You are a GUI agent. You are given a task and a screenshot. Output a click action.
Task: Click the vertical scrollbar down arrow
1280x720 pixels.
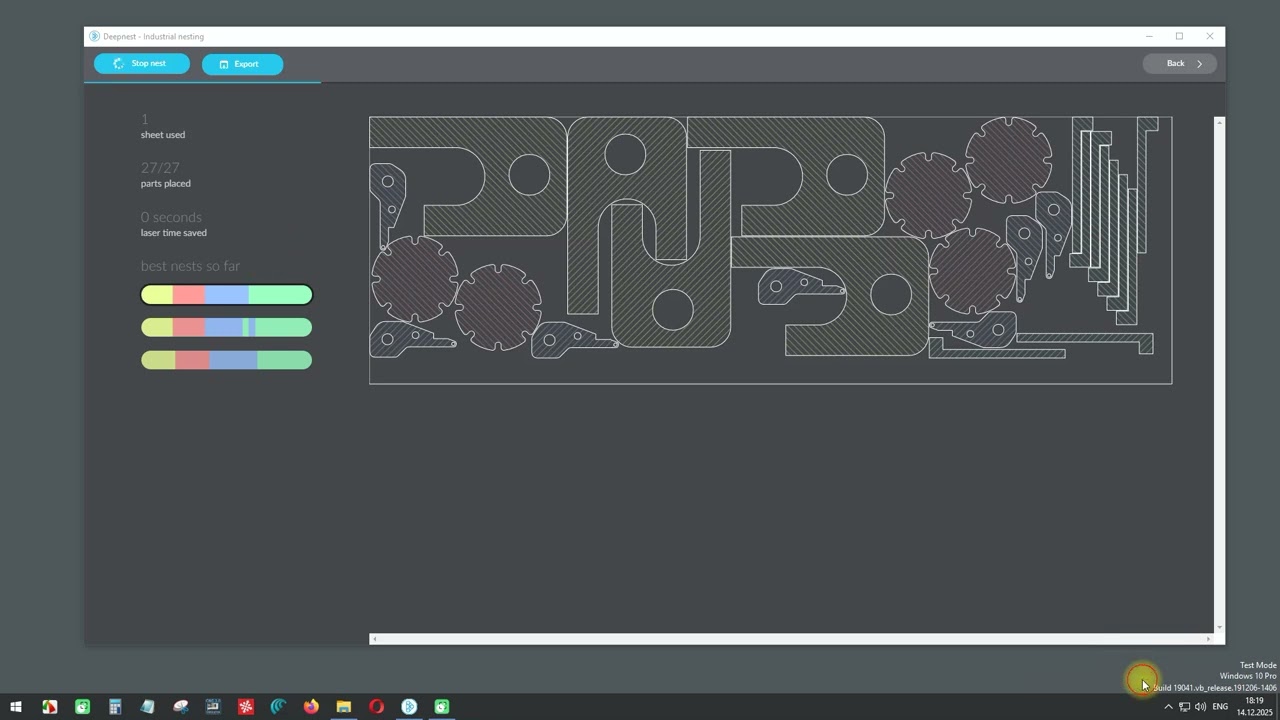[x=1219, y=627]
